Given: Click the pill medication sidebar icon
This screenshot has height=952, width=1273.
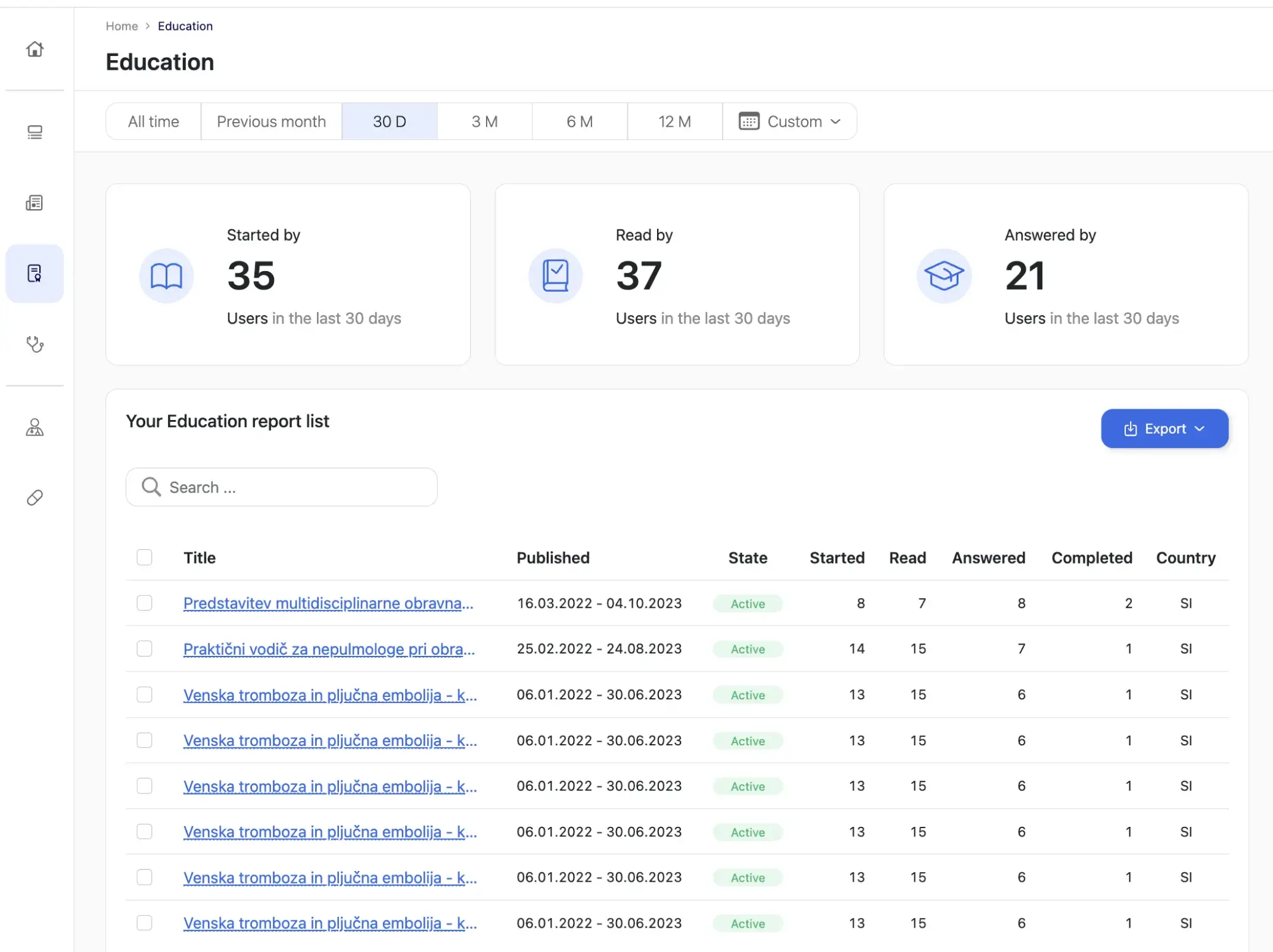Looking at the screenshot, I should coord(35,497).
